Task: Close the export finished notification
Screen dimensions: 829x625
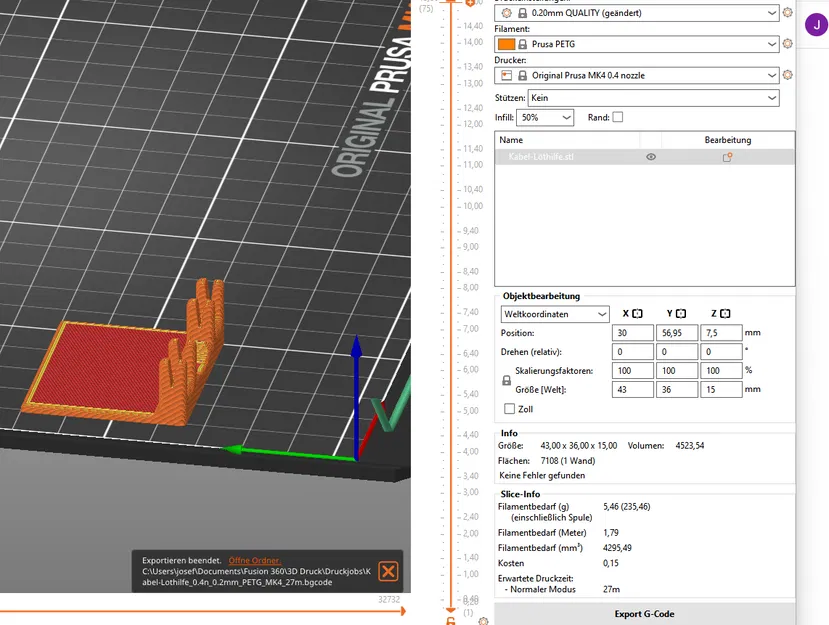Action: click(388, 571)
